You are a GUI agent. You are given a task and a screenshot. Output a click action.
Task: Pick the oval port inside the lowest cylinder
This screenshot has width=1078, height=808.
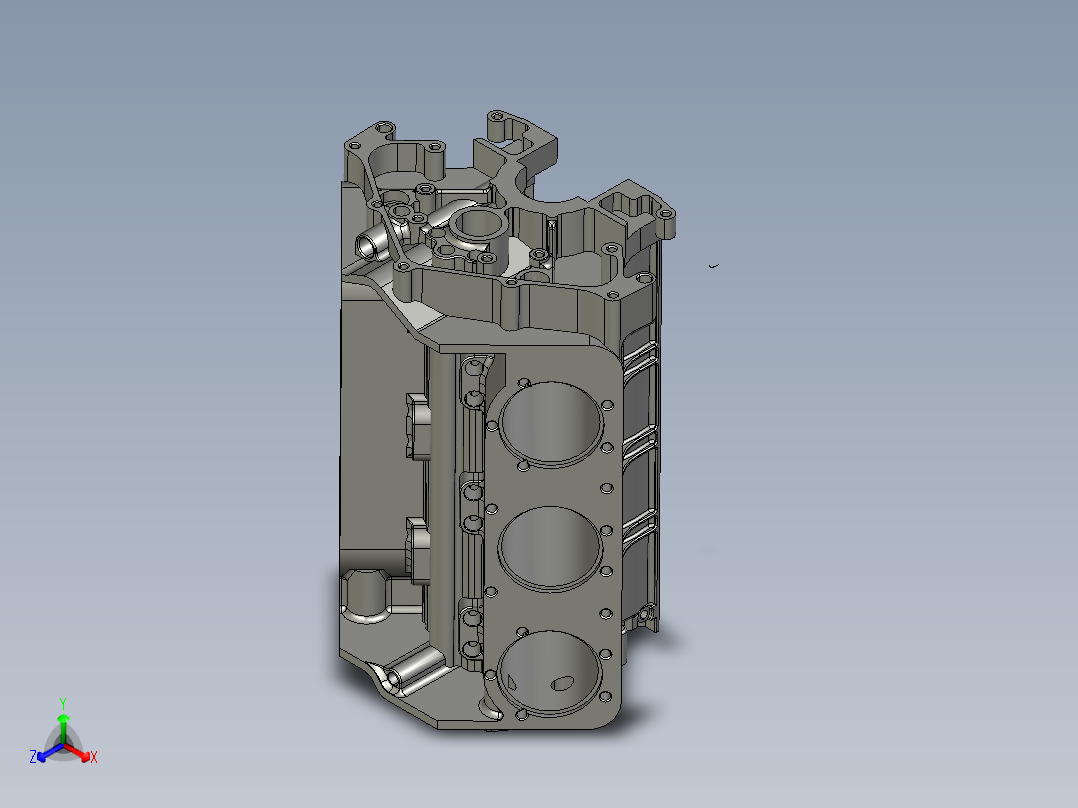(x=562, y=683)
